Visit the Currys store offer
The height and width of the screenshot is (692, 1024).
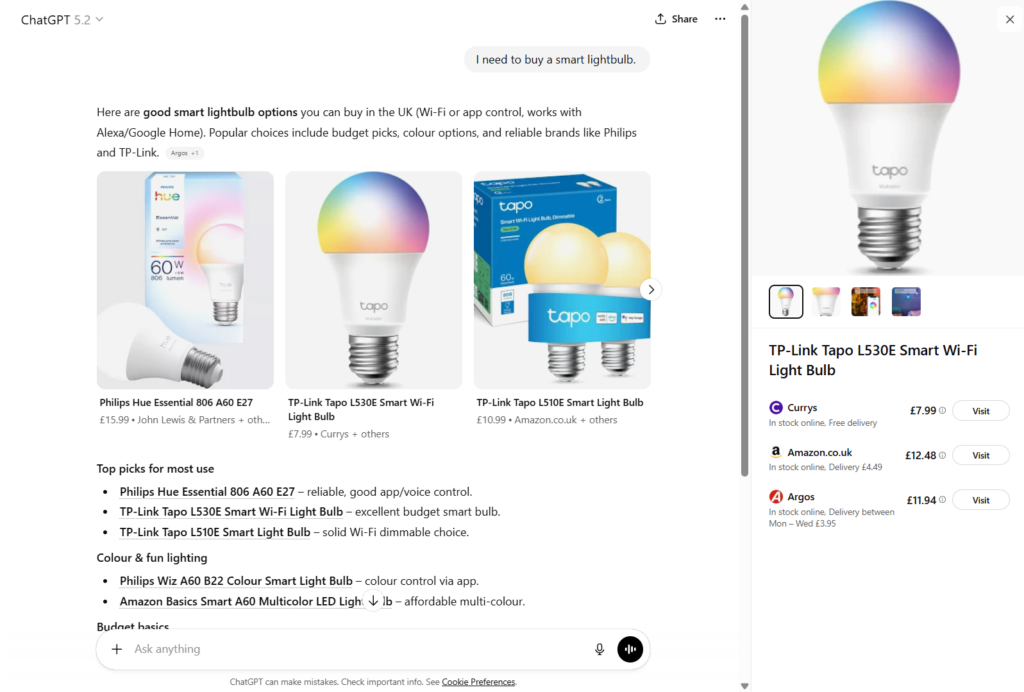(x=980, y=411)
